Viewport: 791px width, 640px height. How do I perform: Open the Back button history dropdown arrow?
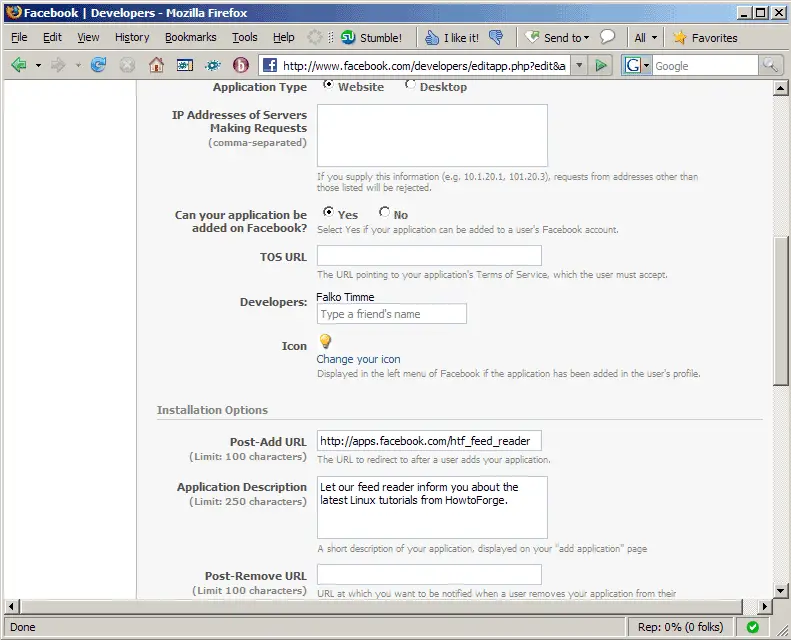coord(38,66)
